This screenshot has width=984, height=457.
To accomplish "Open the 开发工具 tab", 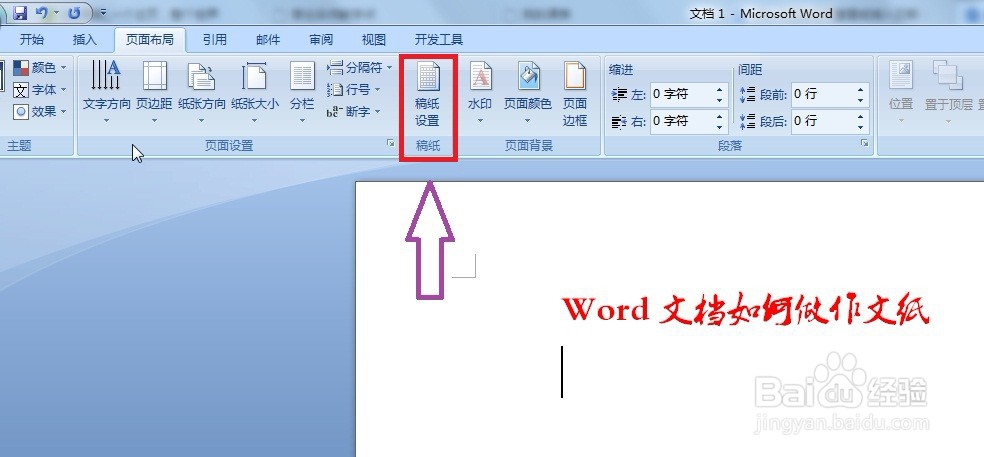I will click(x=439, y=40).
